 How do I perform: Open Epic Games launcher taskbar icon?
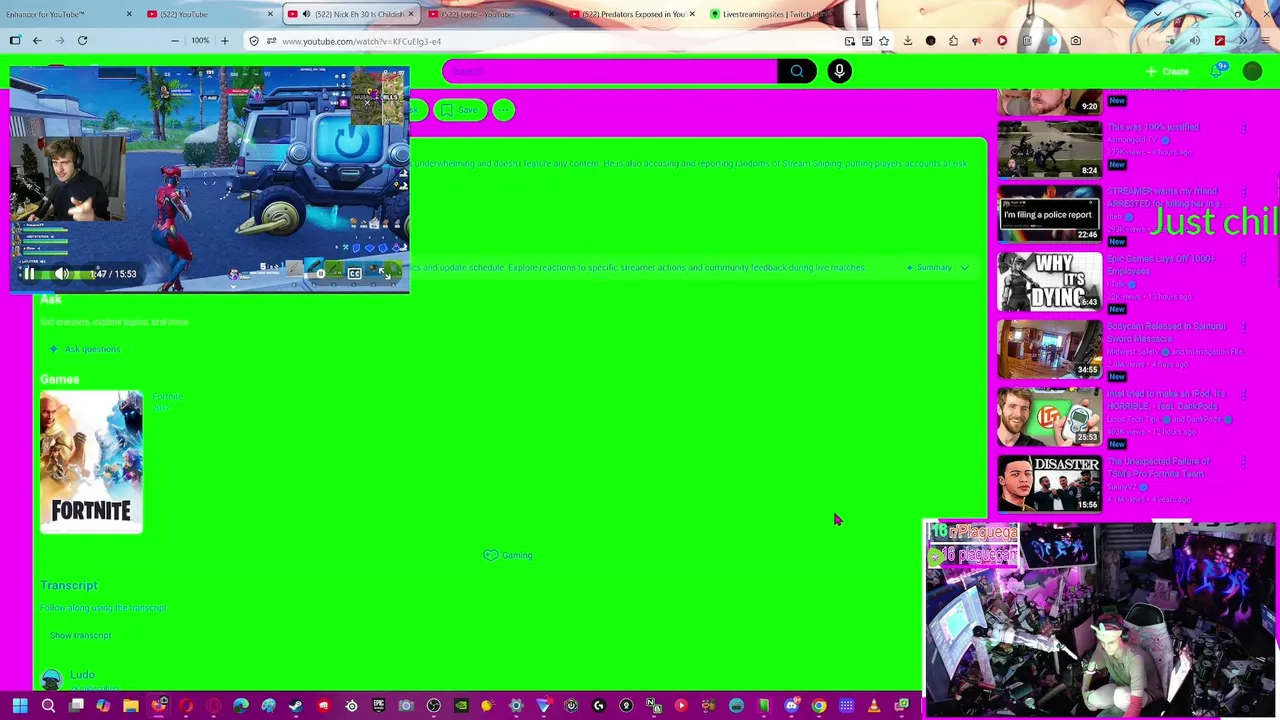tap(379, 707)
